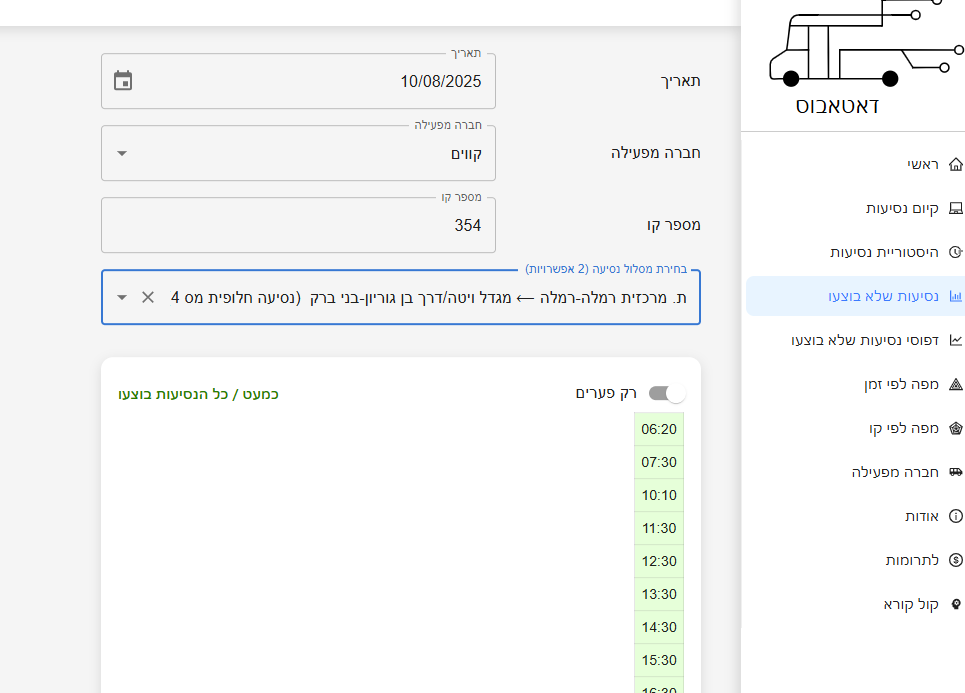Clear the selected route with X
The width and height of the screenshot is (965, 693).
[x=148, y=297]
